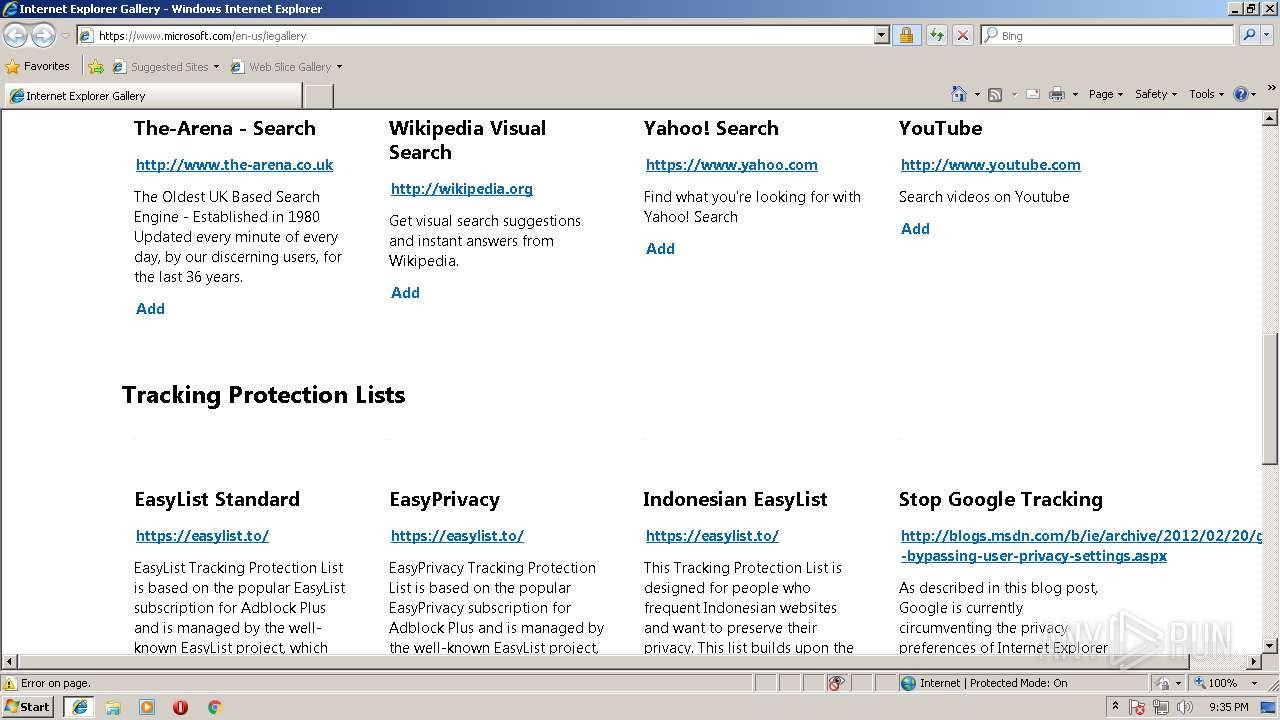This screenshot has width=1280, height=720.
Task: Open the Page menu dropdown
Action: [1105, 94]
